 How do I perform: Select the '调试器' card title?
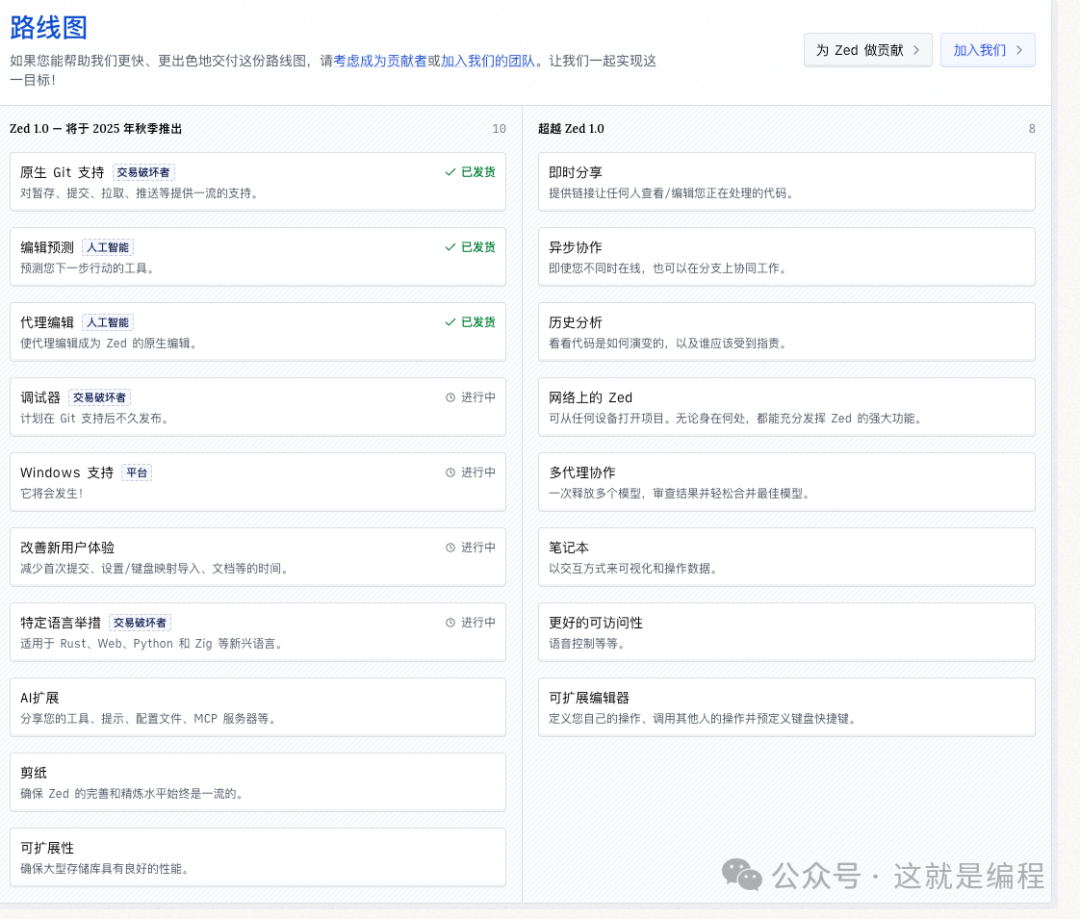point(40,397)
